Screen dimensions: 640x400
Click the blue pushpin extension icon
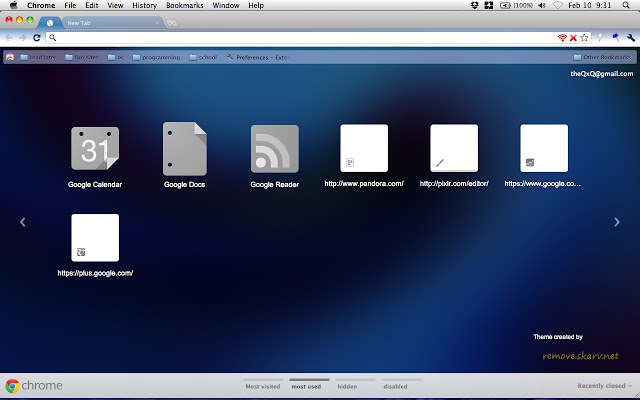coord(616,38)
